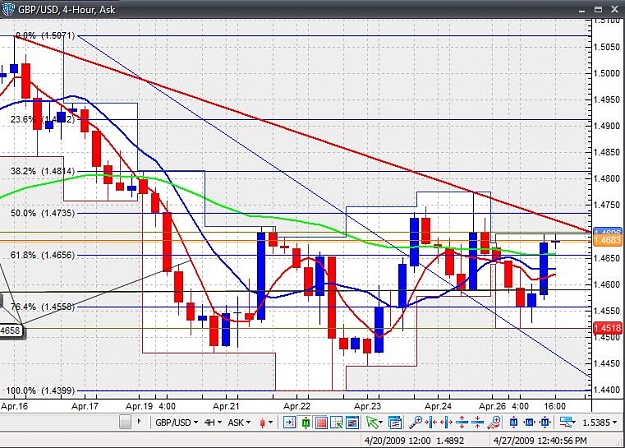Toggle the crosshair pointer icon
Screen dimensions: 625x448
(336, 422)
